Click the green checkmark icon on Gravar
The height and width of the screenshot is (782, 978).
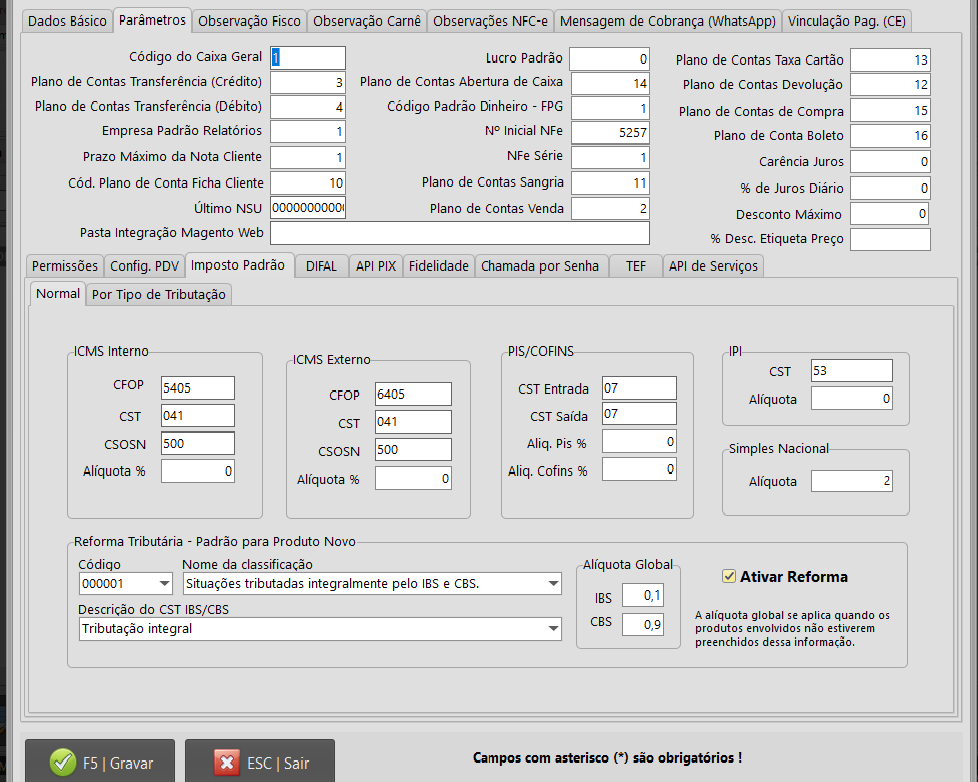[62, 762]
